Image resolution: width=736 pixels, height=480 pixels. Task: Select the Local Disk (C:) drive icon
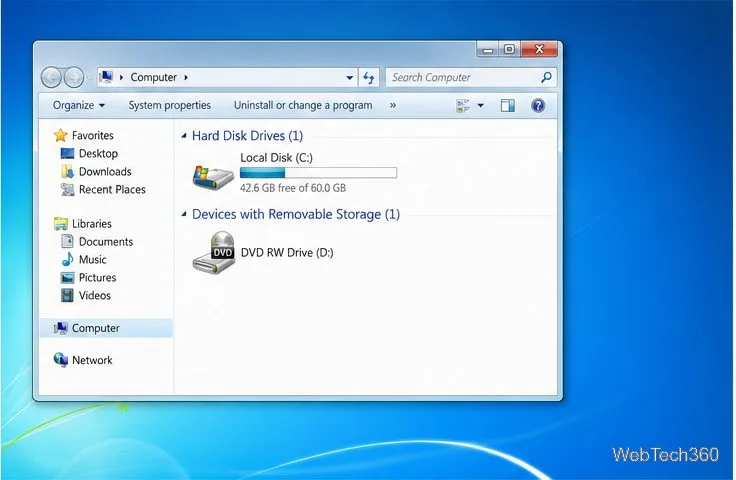tap(213, 177)
